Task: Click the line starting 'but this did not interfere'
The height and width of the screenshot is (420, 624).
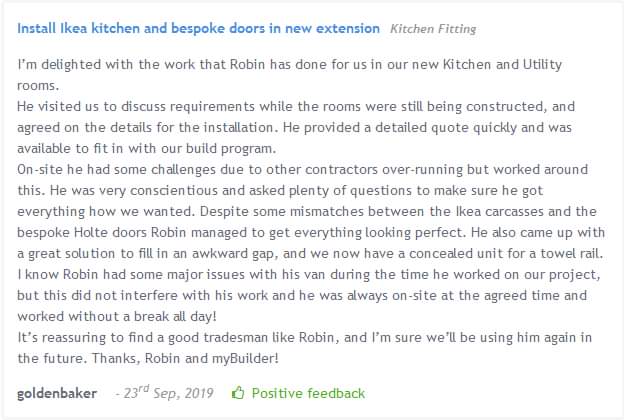Action: [x=302, y=296]
